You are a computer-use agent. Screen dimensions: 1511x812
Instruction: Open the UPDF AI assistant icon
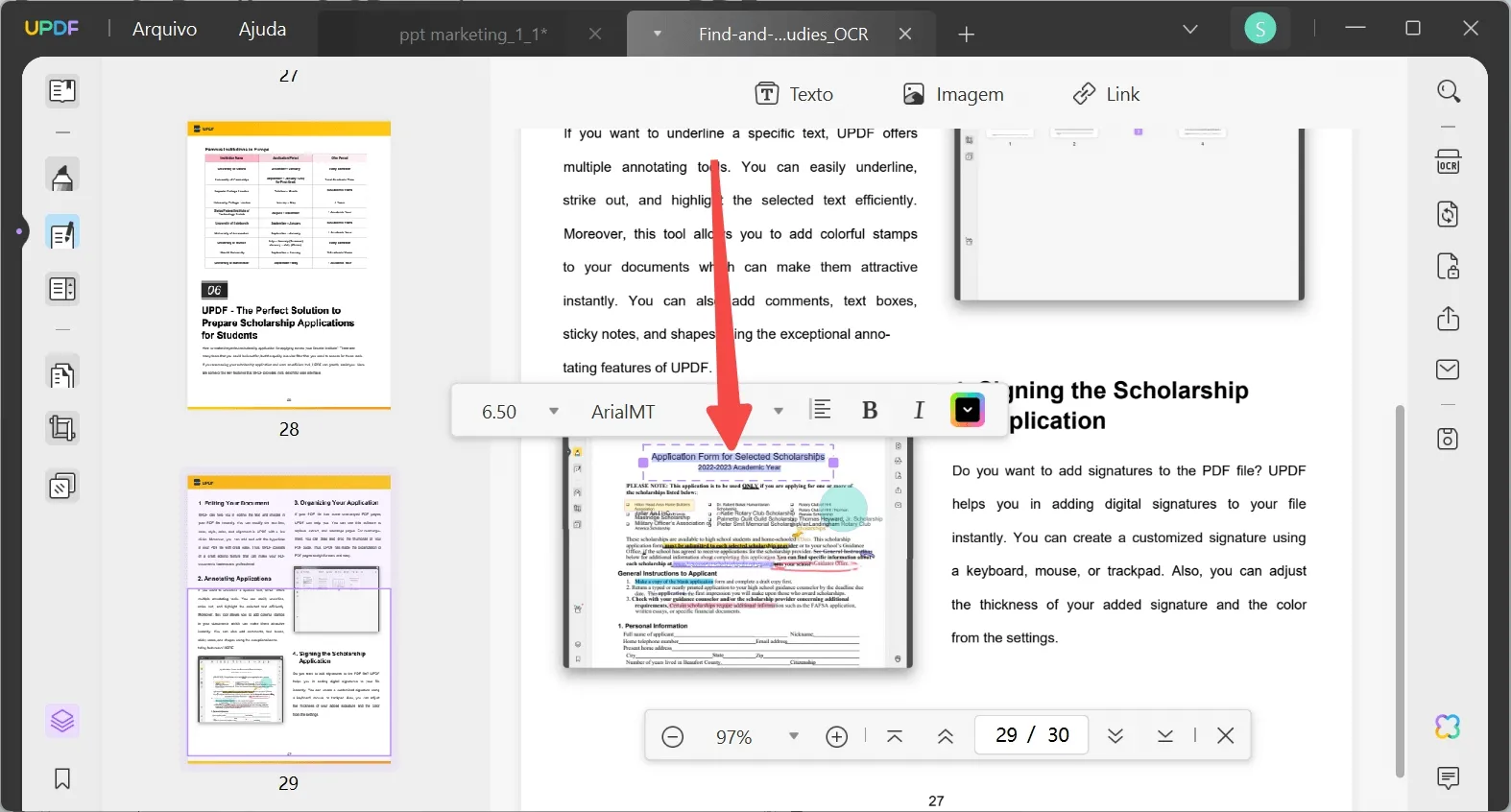1449,727
